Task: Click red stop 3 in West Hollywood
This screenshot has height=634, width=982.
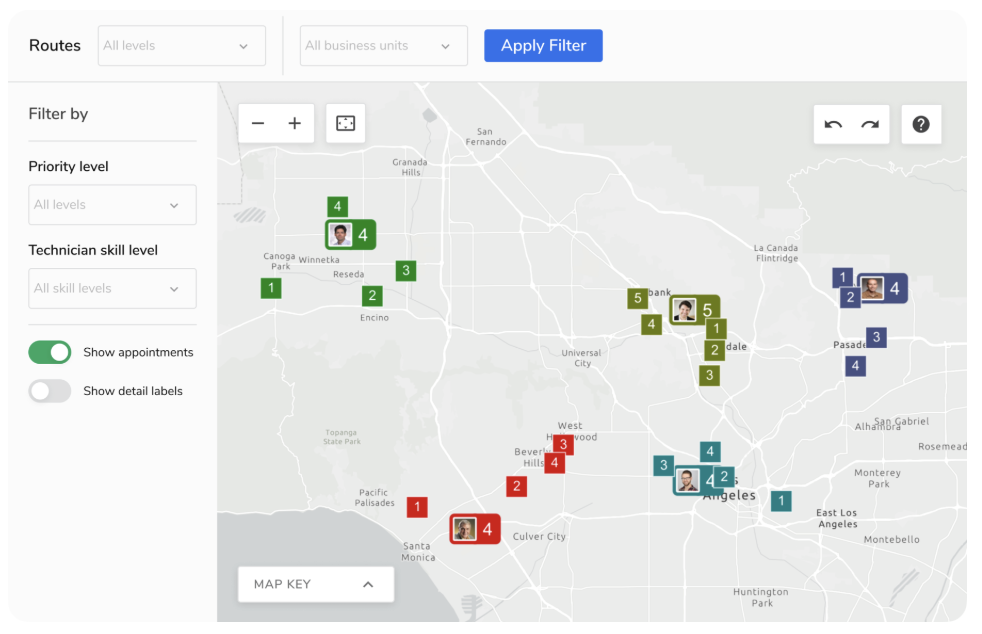Action: (x=563, y=445)
